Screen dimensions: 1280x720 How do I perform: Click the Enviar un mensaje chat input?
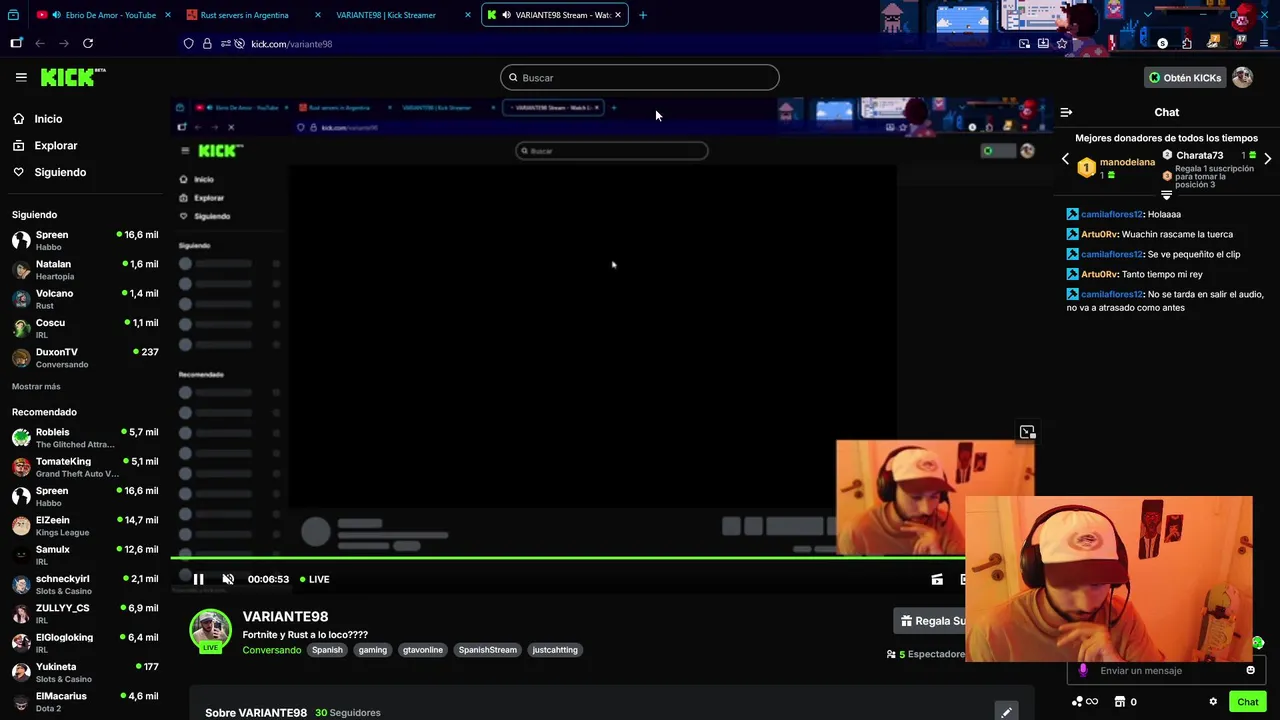click(1165, 671)
